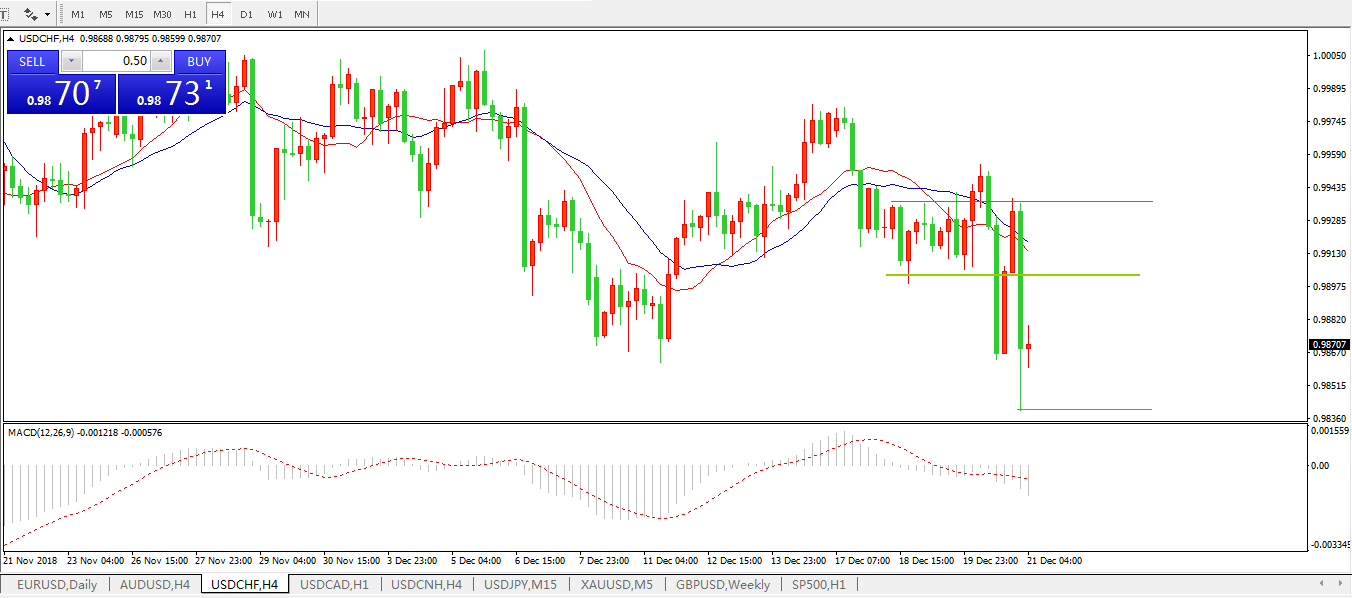Viewport: 1352px width, 598px height.
Task: Open the arrows tool dropdown arrow
Action: coord(48,14)
